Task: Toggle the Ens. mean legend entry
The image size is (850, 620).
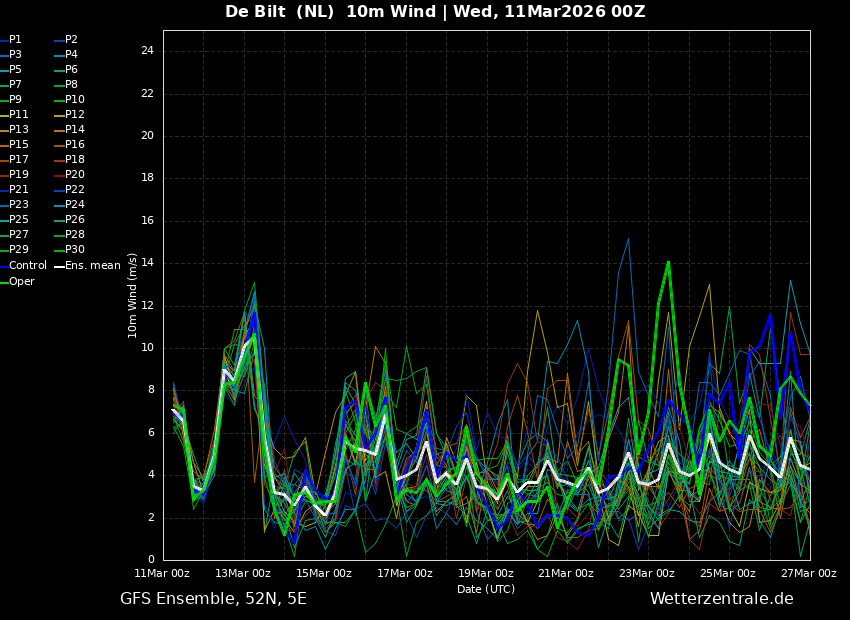Action: click(92, 266)
